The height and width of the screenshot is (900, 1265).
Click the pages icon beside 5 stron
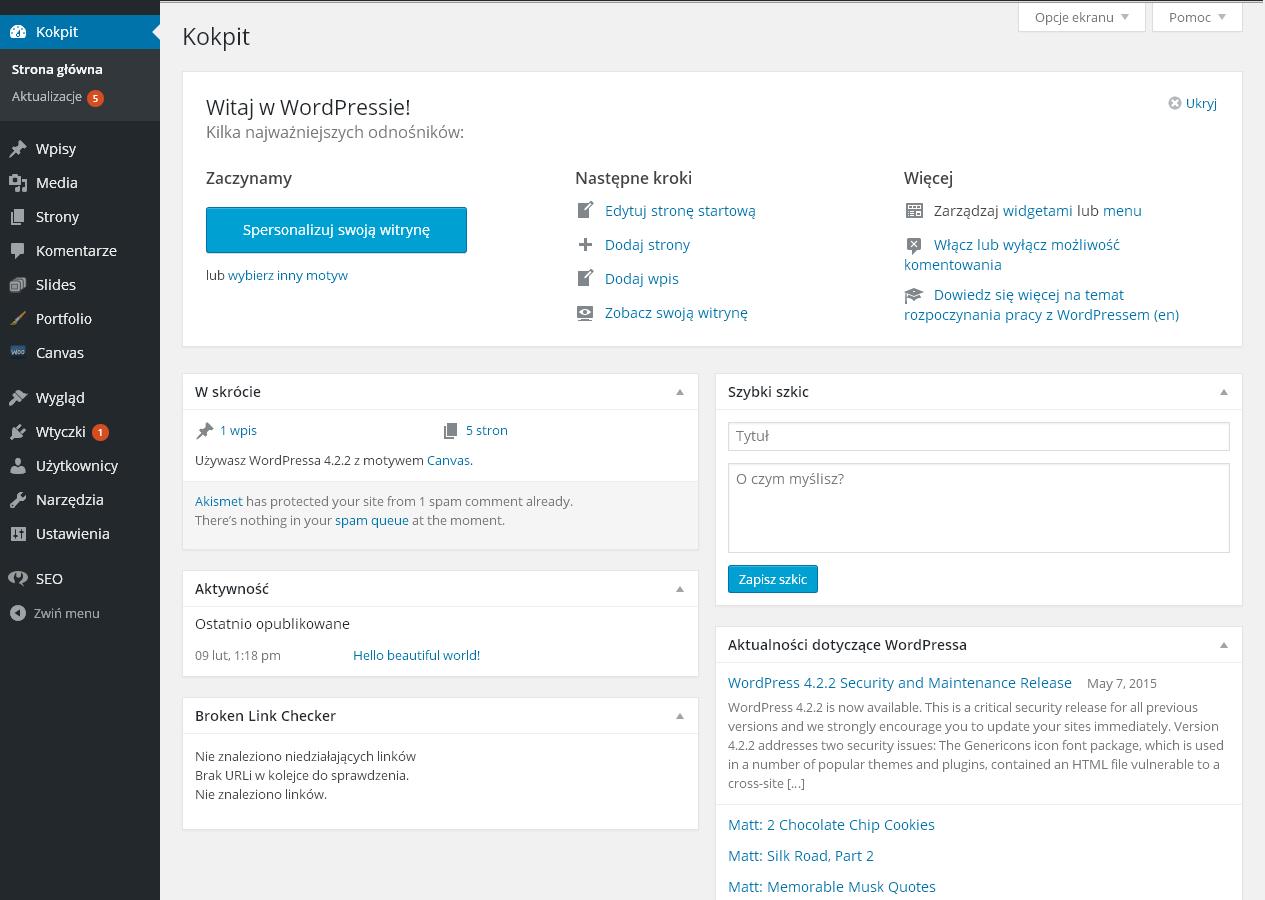[451, 431]
